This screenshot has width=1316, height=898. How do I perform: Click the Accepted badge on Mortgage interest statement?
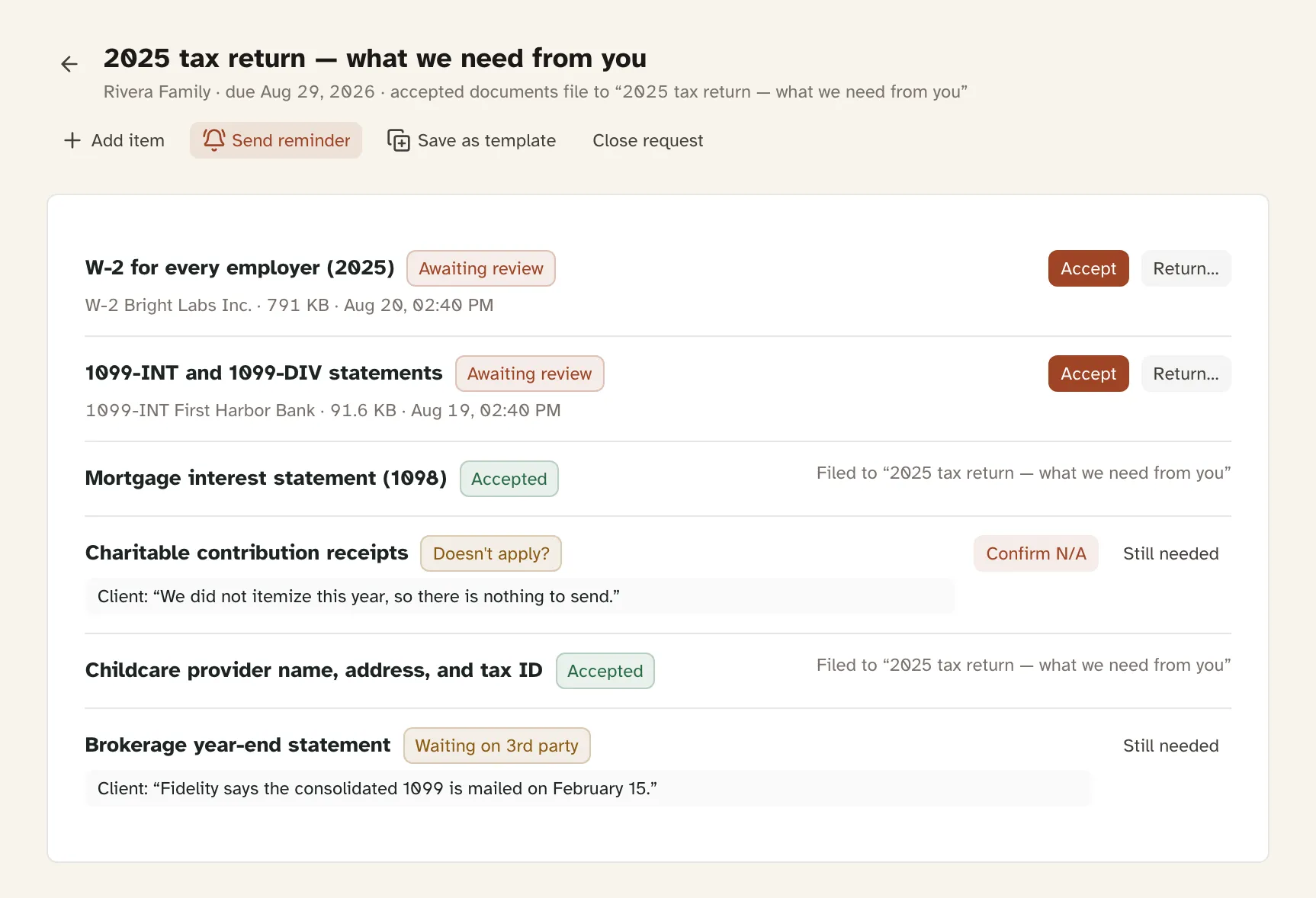(509, 479)
